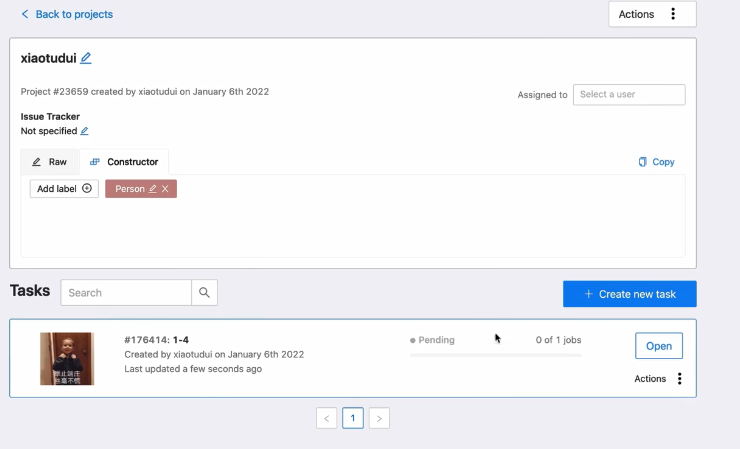Open the Assigned to user selector
The height and width of the screenshot is (449, 740).
(x=629, y=95)
